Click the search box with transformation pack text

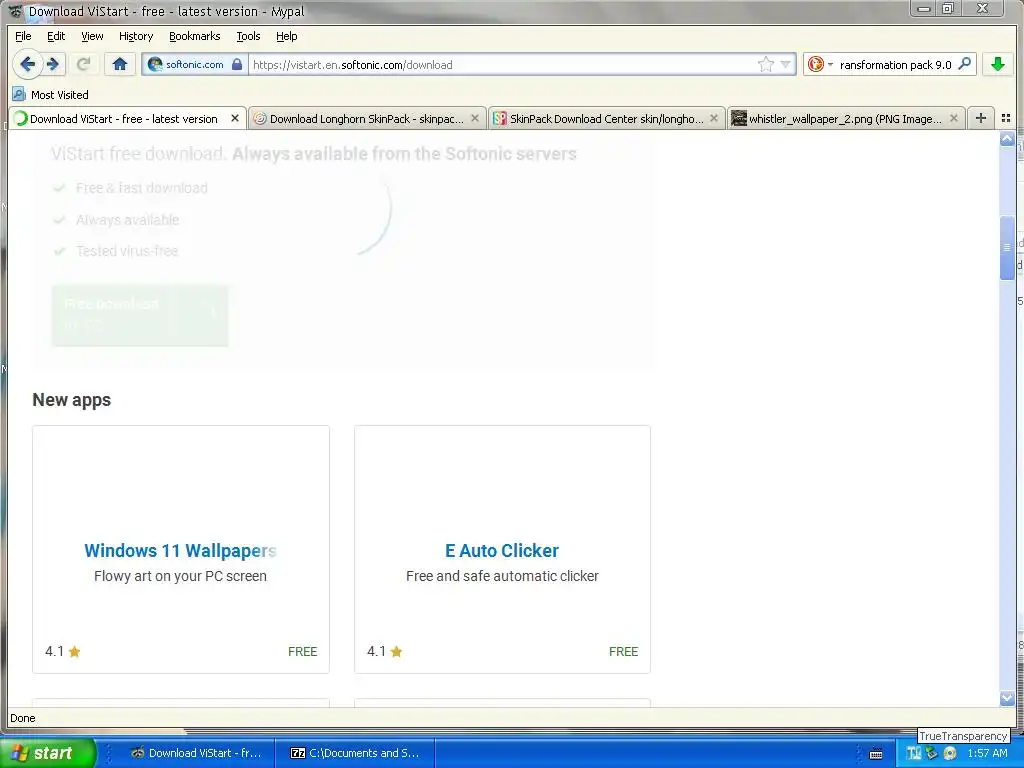click(895, 65)
